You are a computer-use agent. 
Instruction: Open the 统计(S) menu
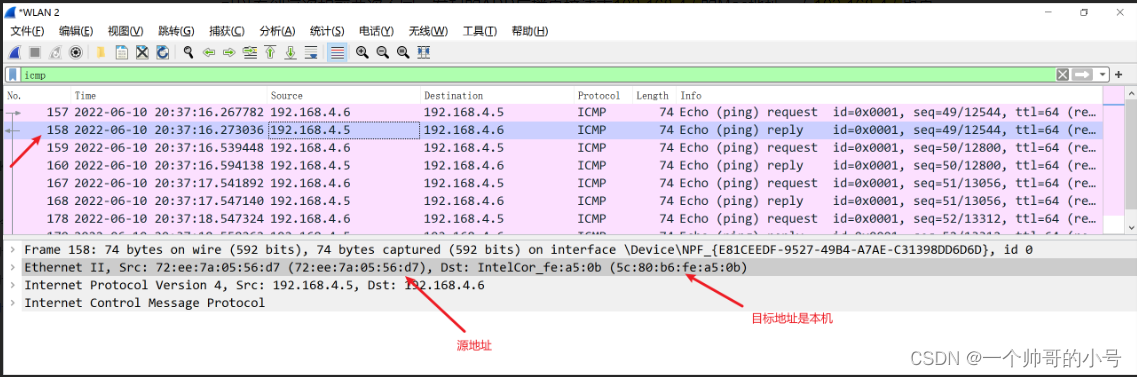pos(327,31)
